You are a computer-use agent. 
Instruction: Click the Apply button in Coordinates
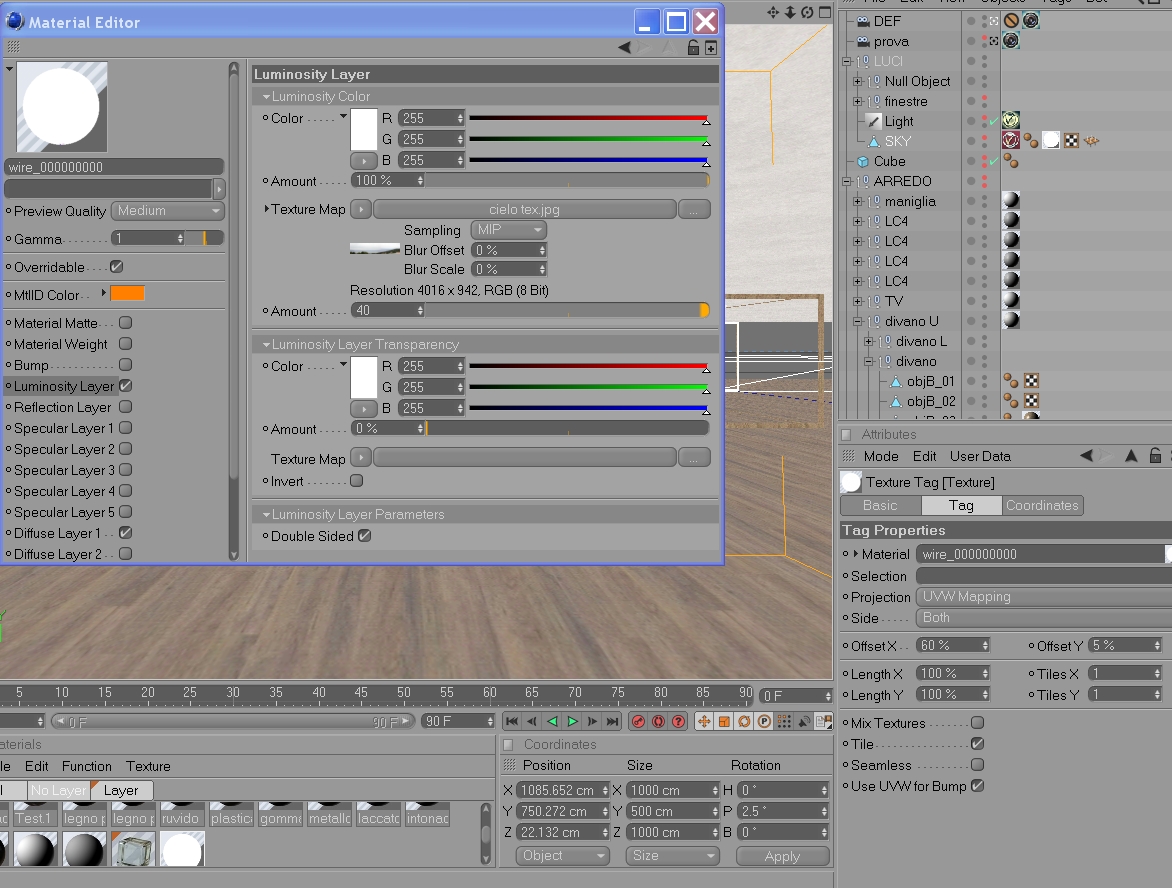click(783, 856)
